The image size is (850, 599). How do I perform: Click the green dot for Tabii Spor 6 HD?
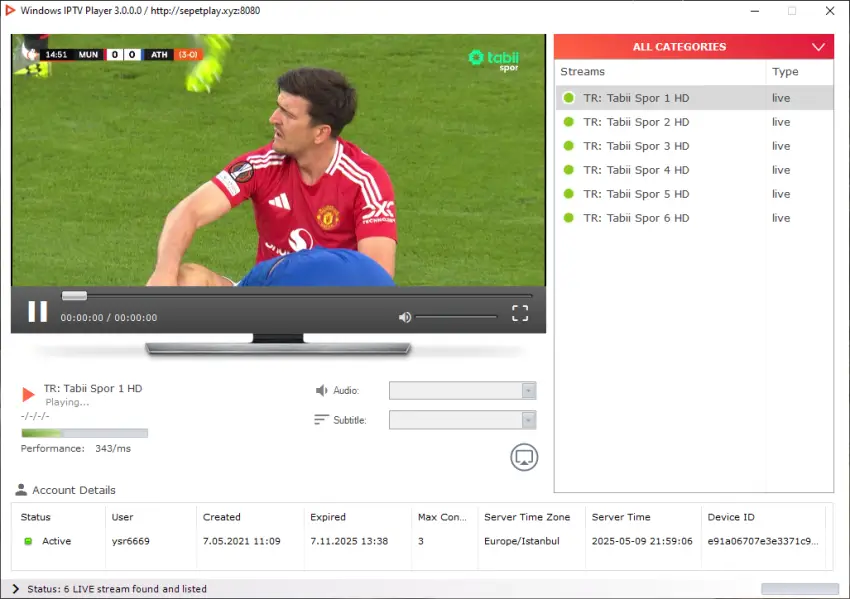click(x=569, y=218)
